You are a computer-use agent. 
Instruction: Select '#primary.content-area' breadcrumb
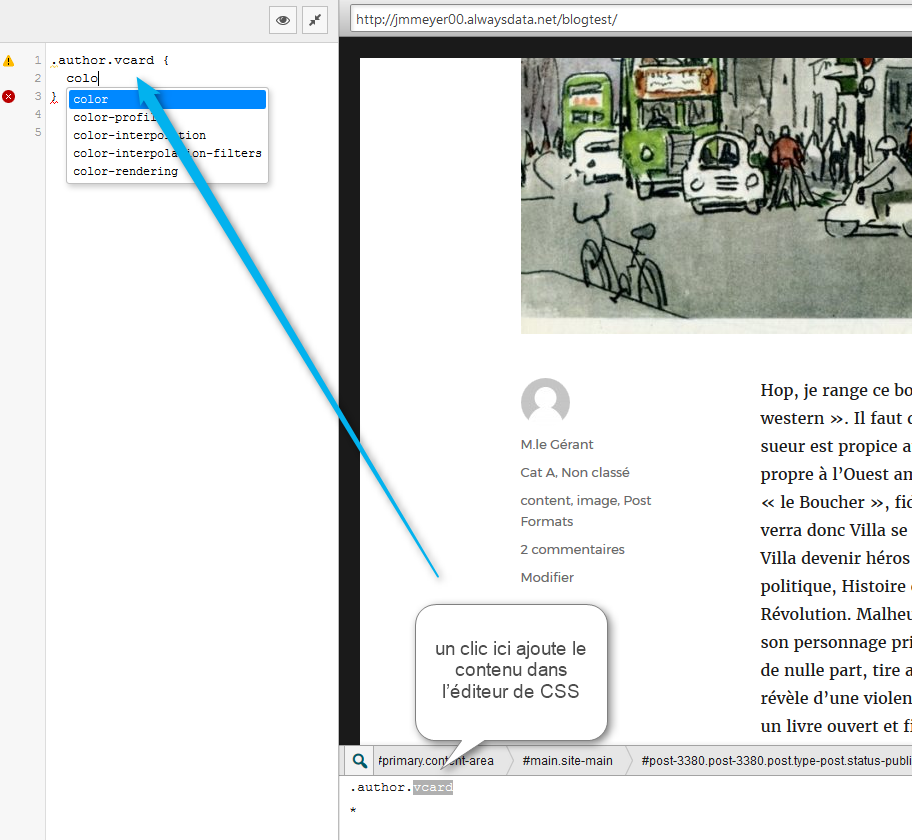click(436, 760)
